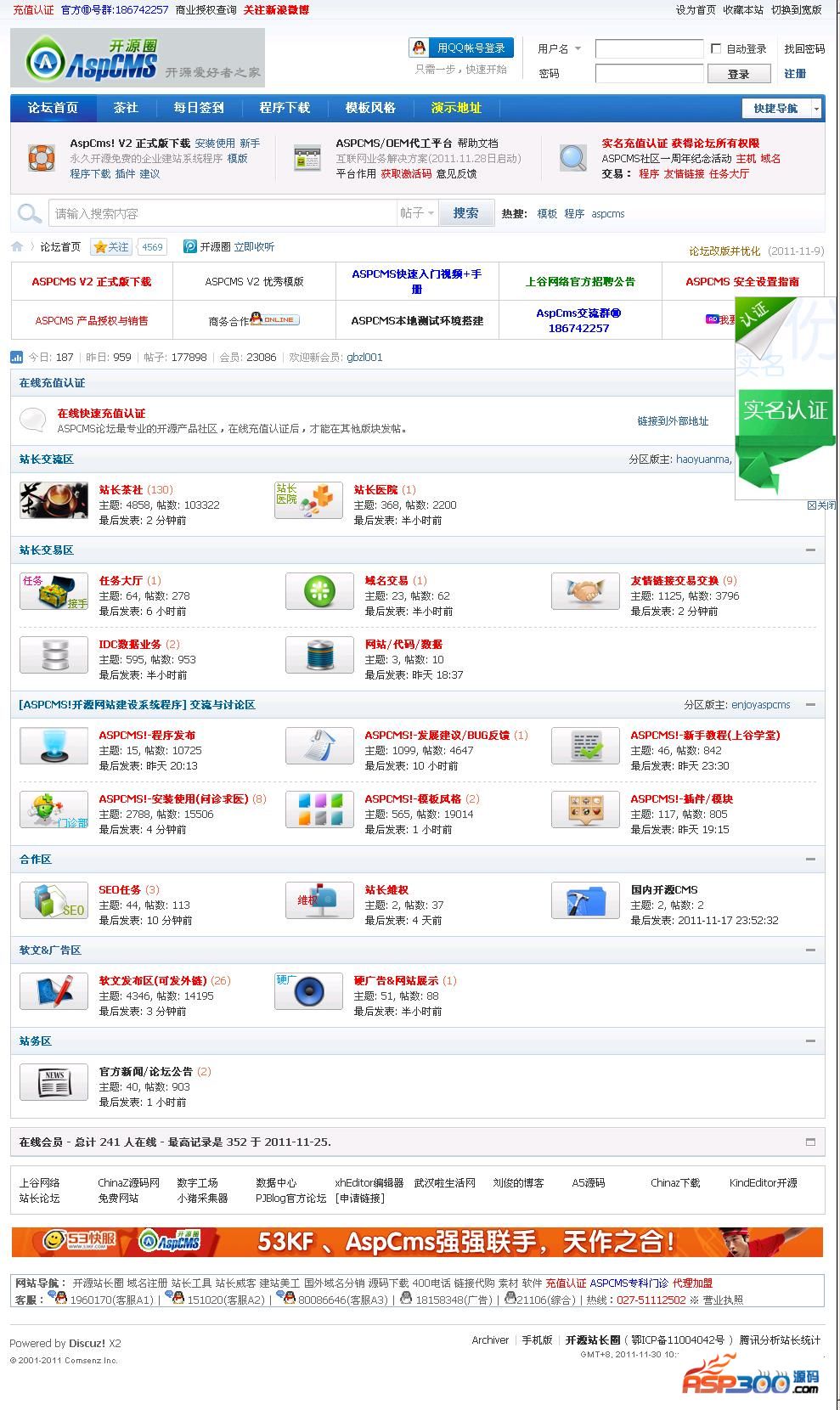Click the 密码 input field

click(x=650, y=74)
